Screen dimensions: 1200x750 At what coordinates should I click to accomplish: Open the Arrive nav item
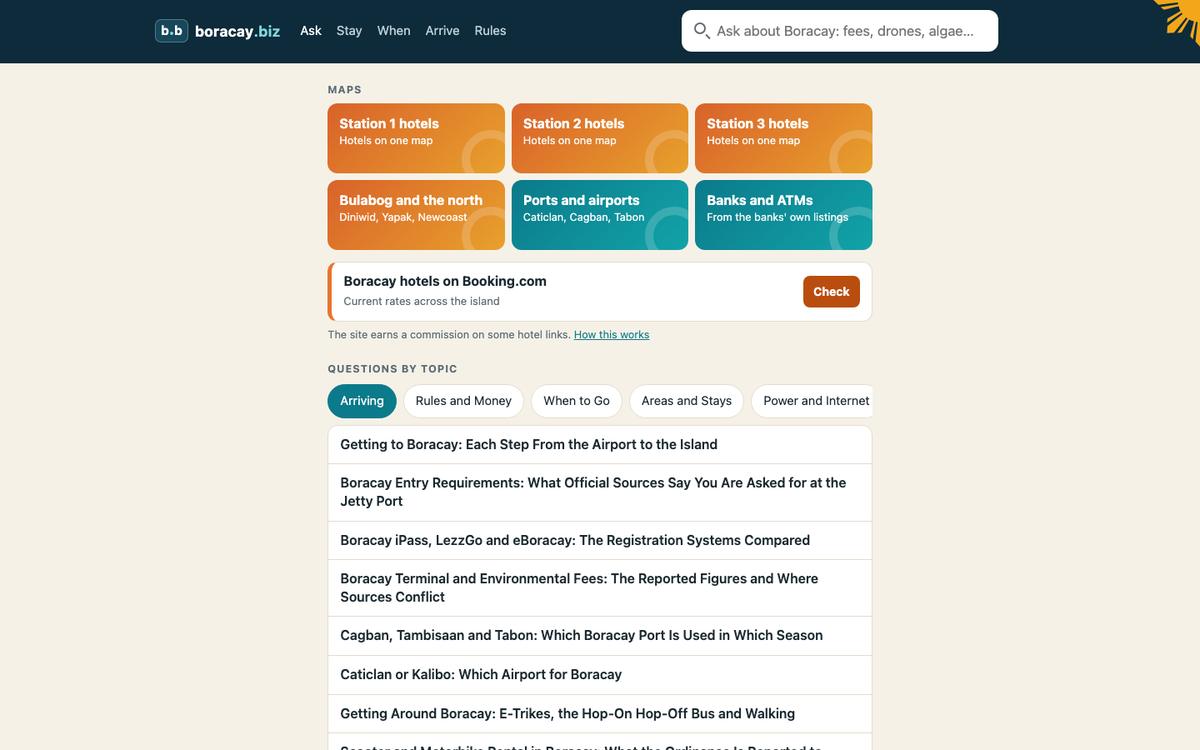pos(442,31)
